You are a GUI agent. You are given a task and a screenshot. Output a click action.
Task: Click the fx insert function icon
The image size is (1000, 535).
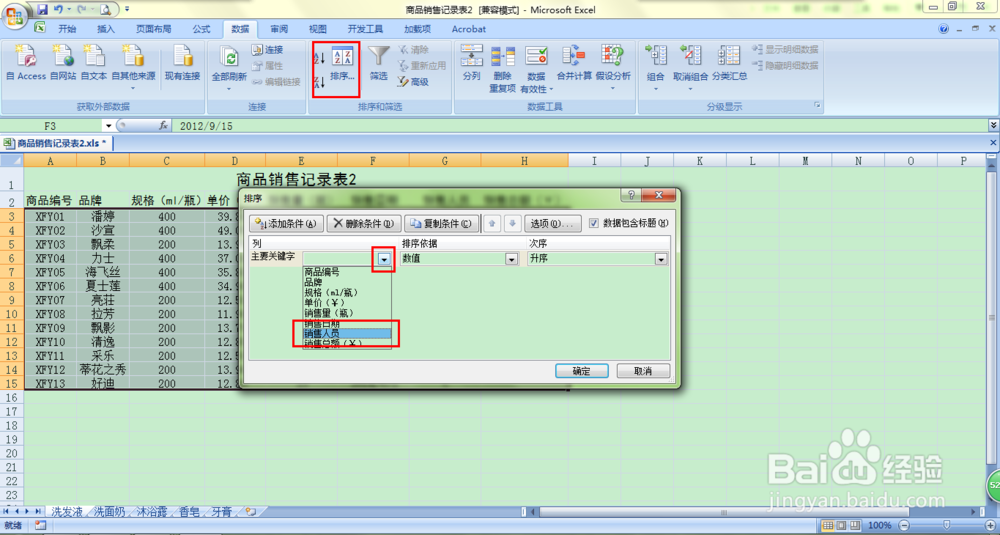click(163, 126)
